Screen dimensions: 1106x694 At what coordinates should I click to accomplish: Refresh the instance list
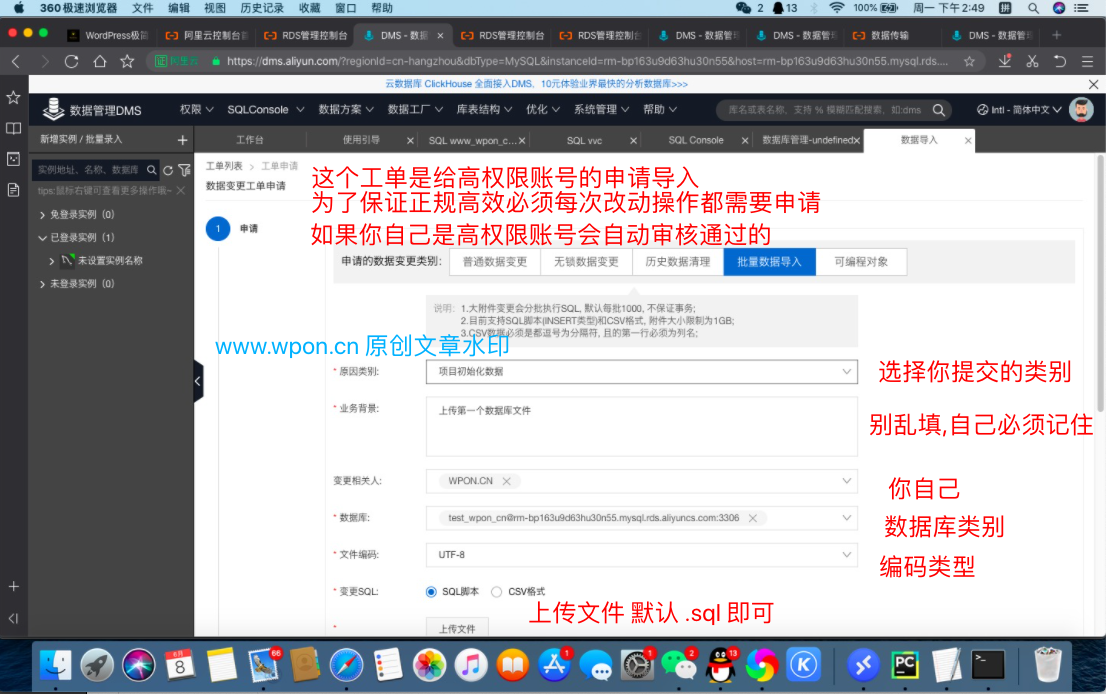coord(168,170)
